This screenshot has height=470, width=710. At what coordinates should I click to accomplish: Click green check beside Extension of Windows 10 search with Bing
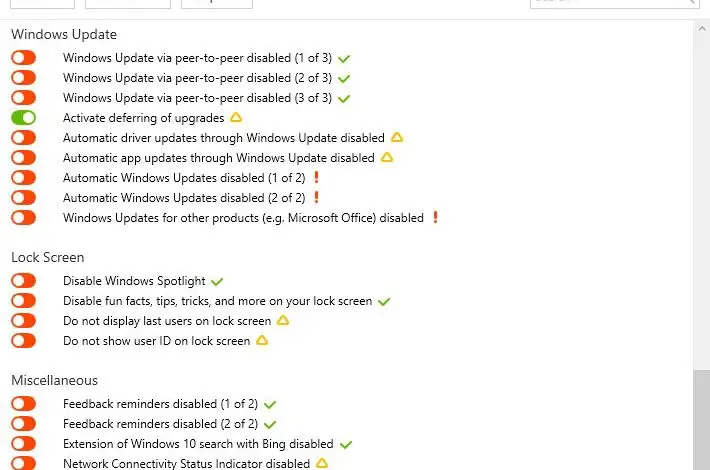(x=346, y=444)
